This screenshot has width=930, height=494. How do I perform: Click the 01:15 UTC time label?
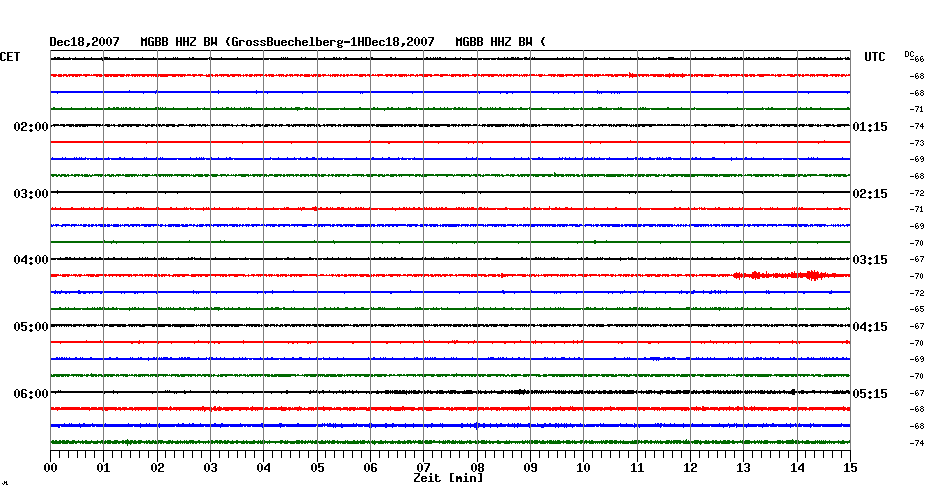click(870, 127)
